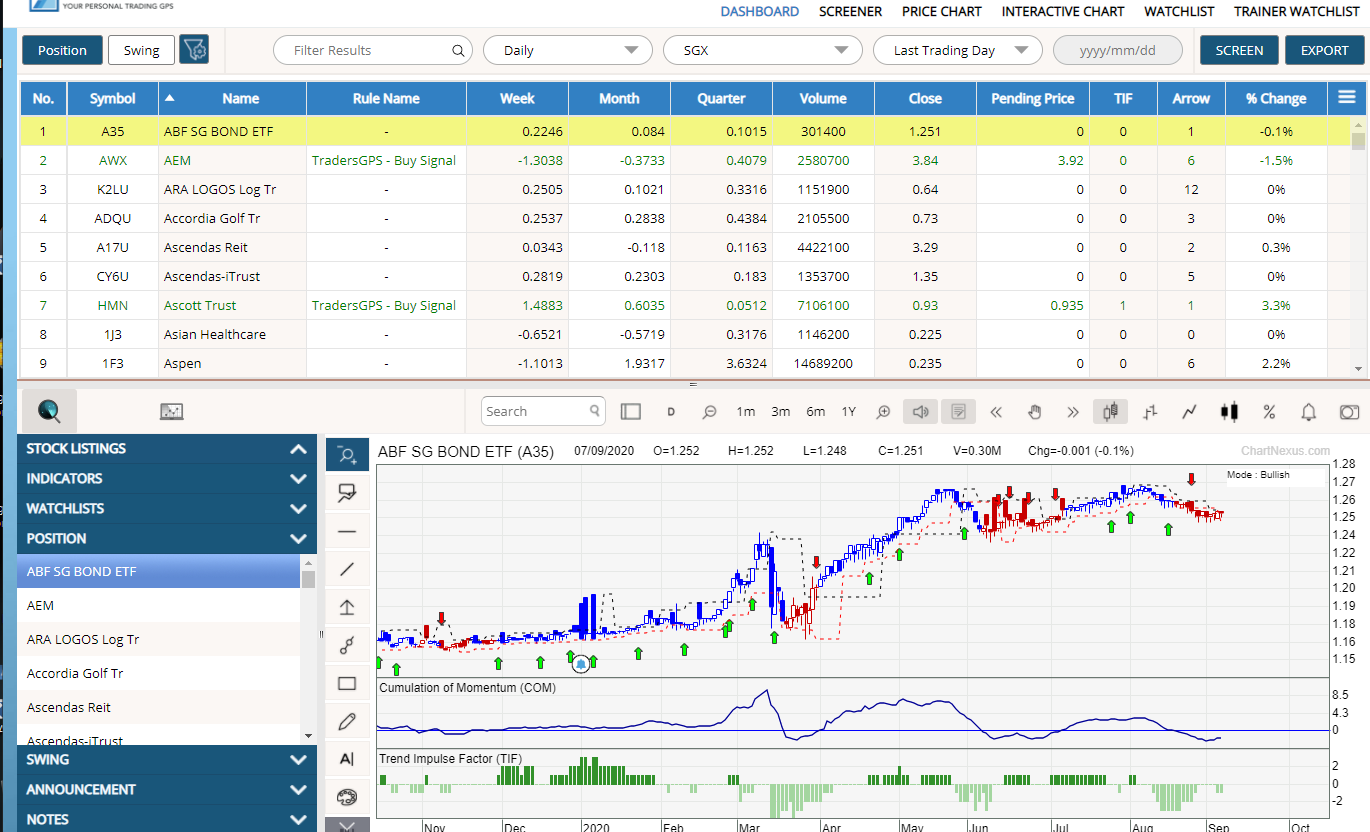
Task: Select the trend line drawing tool
Action: [347, 569]
